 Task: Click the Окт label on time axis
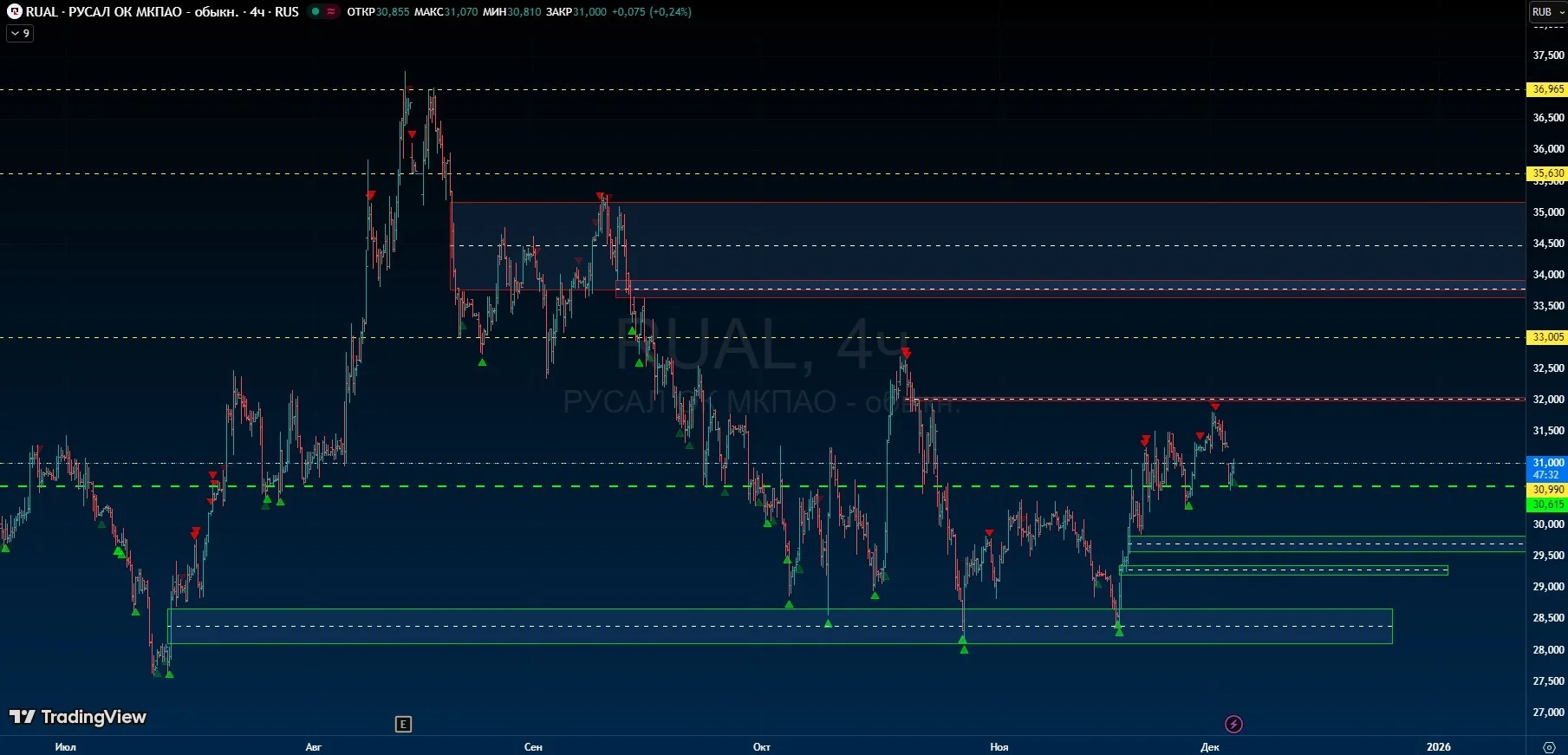[x=762, y=747]
